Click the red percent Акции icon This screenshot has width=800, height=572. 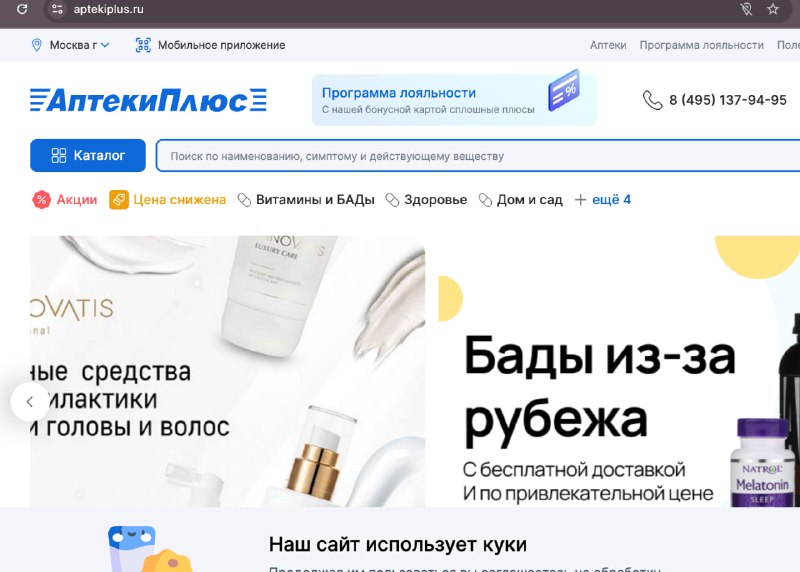tap(42, 200)
